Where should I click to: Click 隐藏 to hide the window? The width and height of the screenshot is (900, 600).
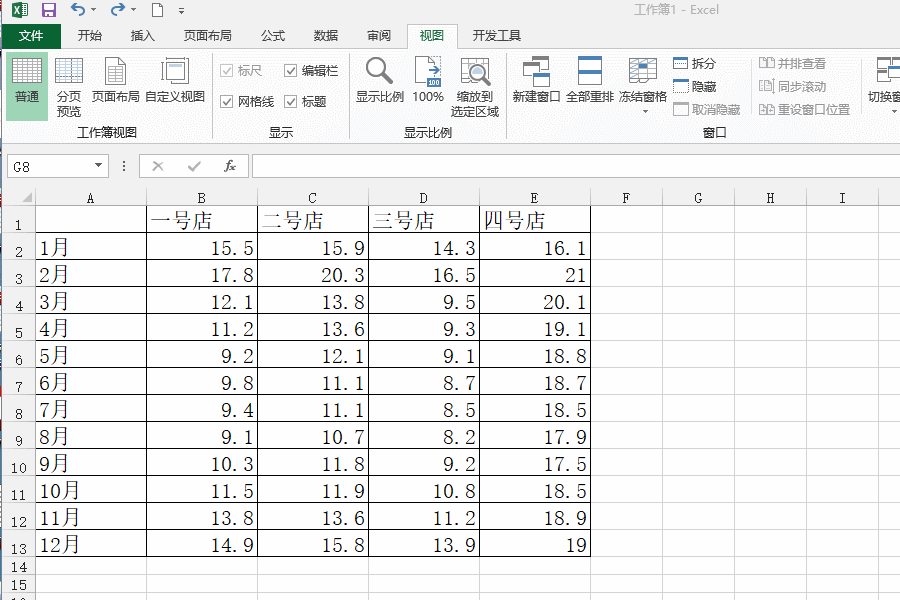click(x=695, y=87)
